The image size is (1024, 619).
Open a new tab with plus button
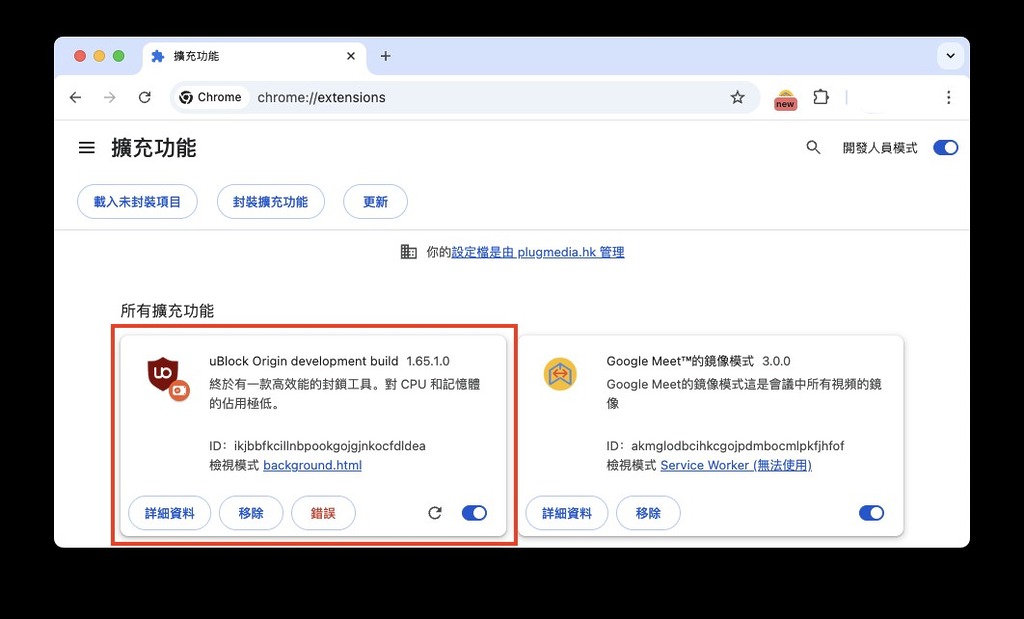(x=385, y=56)
